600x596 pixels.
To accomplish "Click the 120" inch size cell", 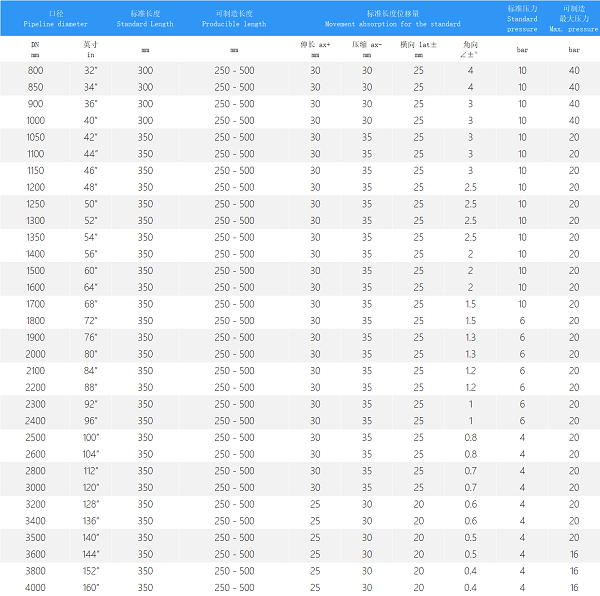I will pyautogui.click(x=91, y=488).
